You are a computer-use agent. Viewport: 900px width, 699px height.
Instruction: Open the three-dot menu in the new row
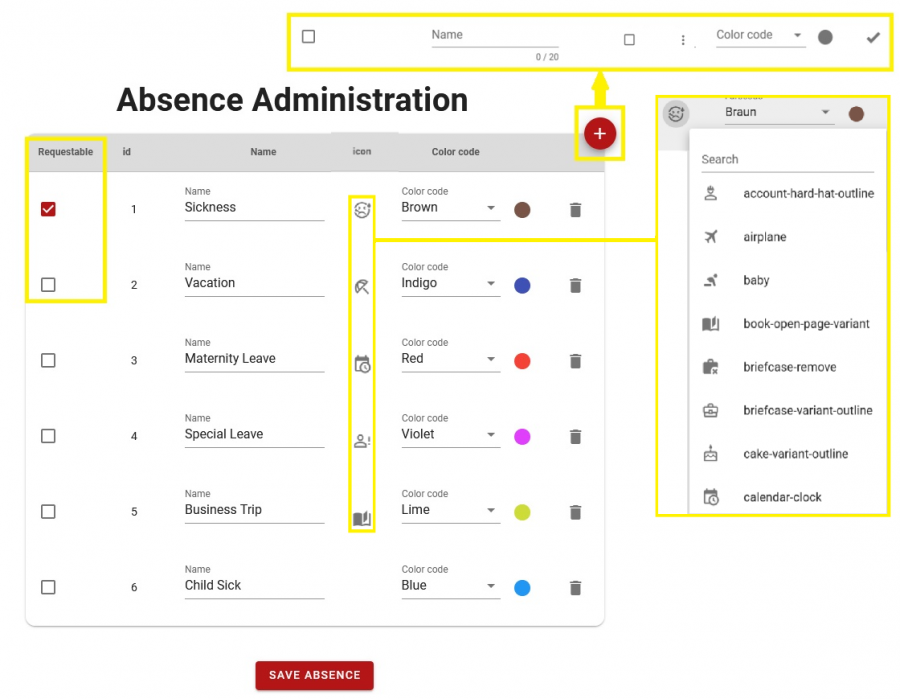pyautogui.click(x=682, y=38)
